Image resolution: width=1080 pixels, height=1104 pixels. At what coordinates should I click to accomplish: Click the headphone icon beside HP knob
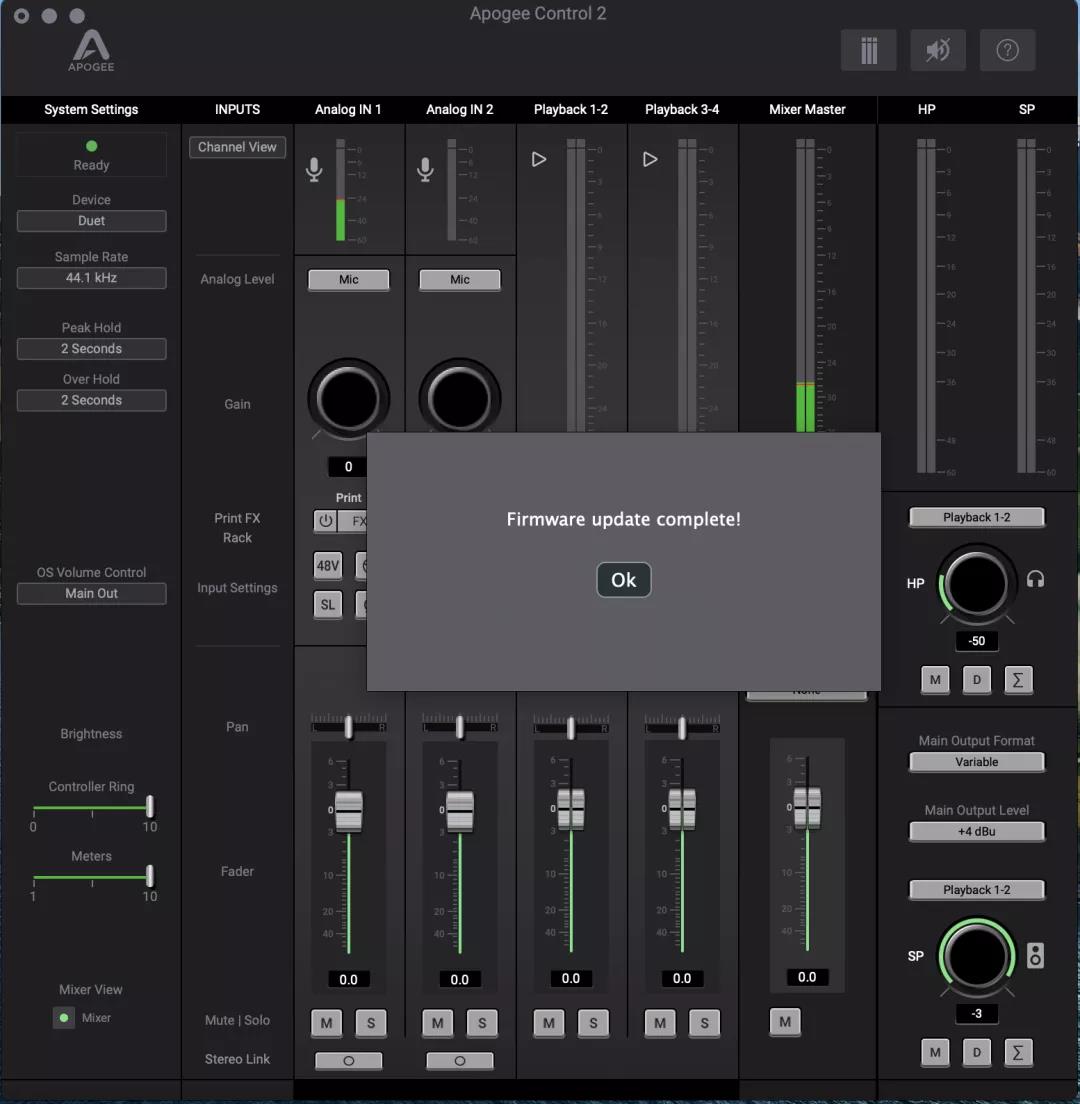pyautogui.click(x=1035, y=579)
